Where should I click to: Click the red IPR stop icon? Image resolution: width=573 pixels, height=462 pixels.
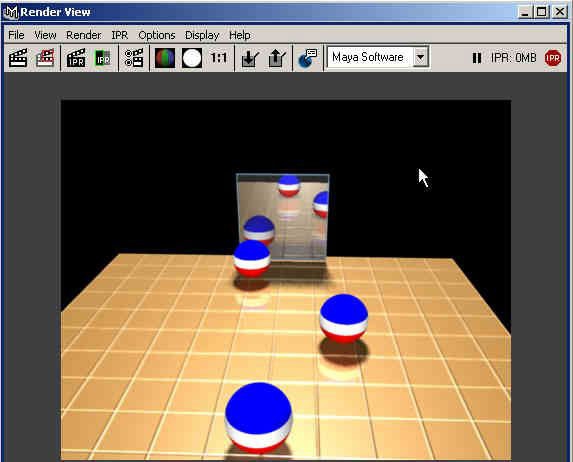[553, 58]
